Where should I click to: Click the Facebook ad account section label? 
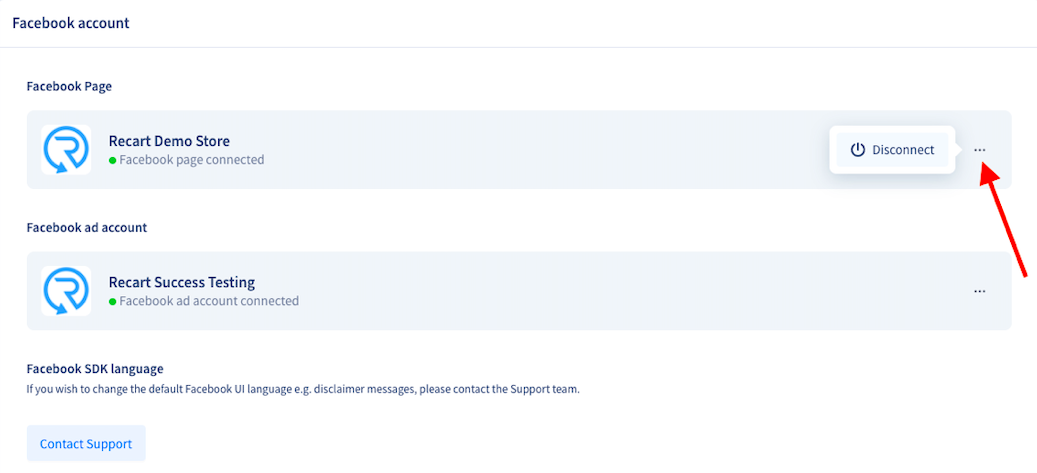tap(87, 228)
